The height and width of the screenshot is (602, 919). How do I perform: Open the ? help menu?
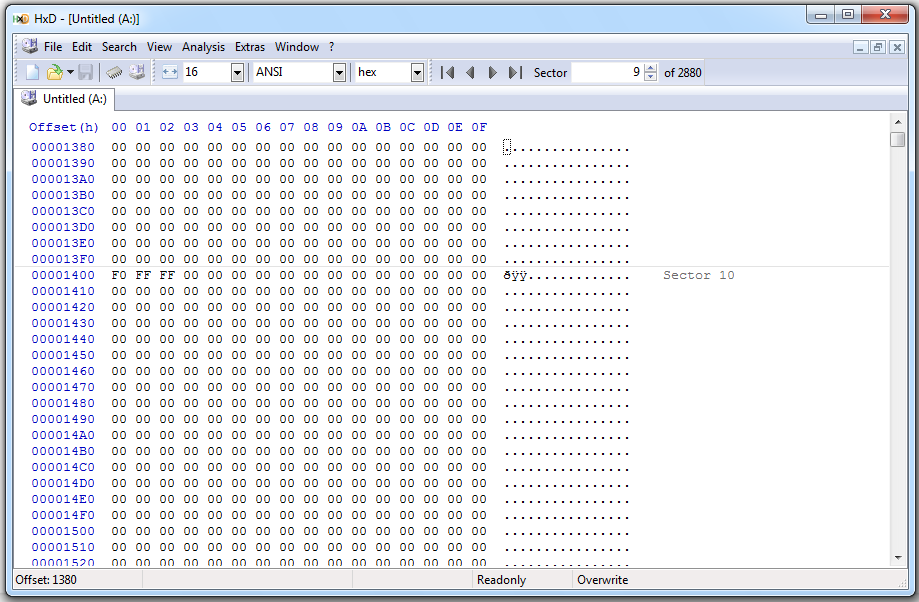(x=332, y=47)
